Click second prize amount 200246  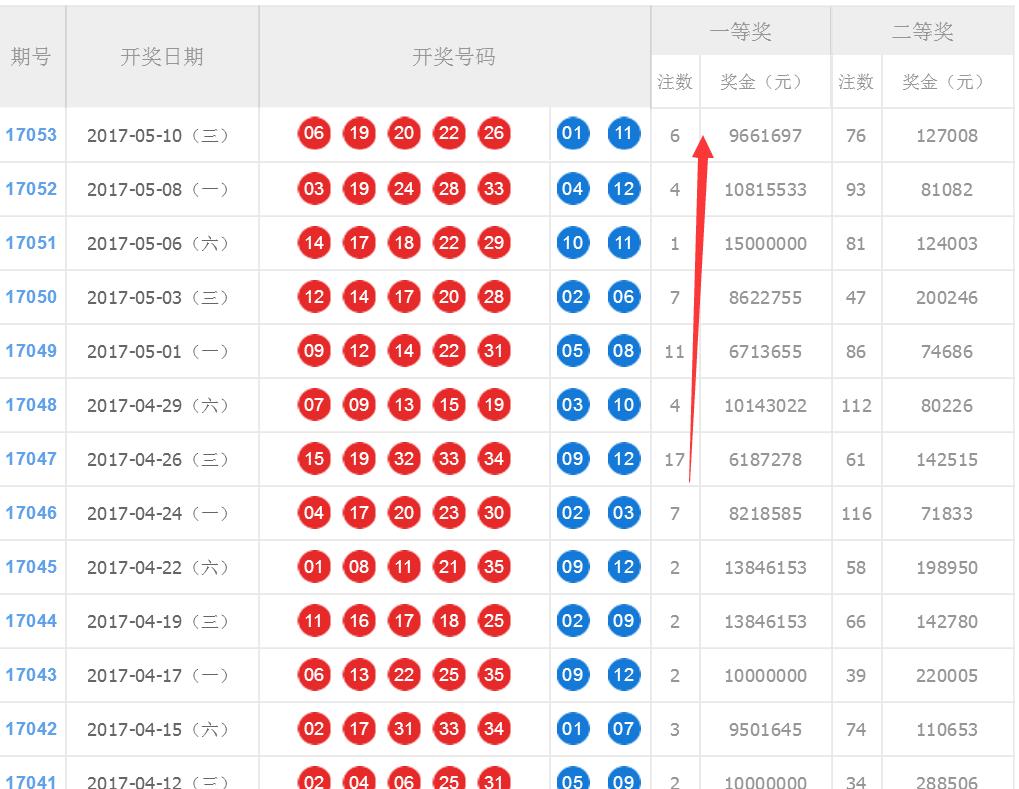click(x=947, y=297)
